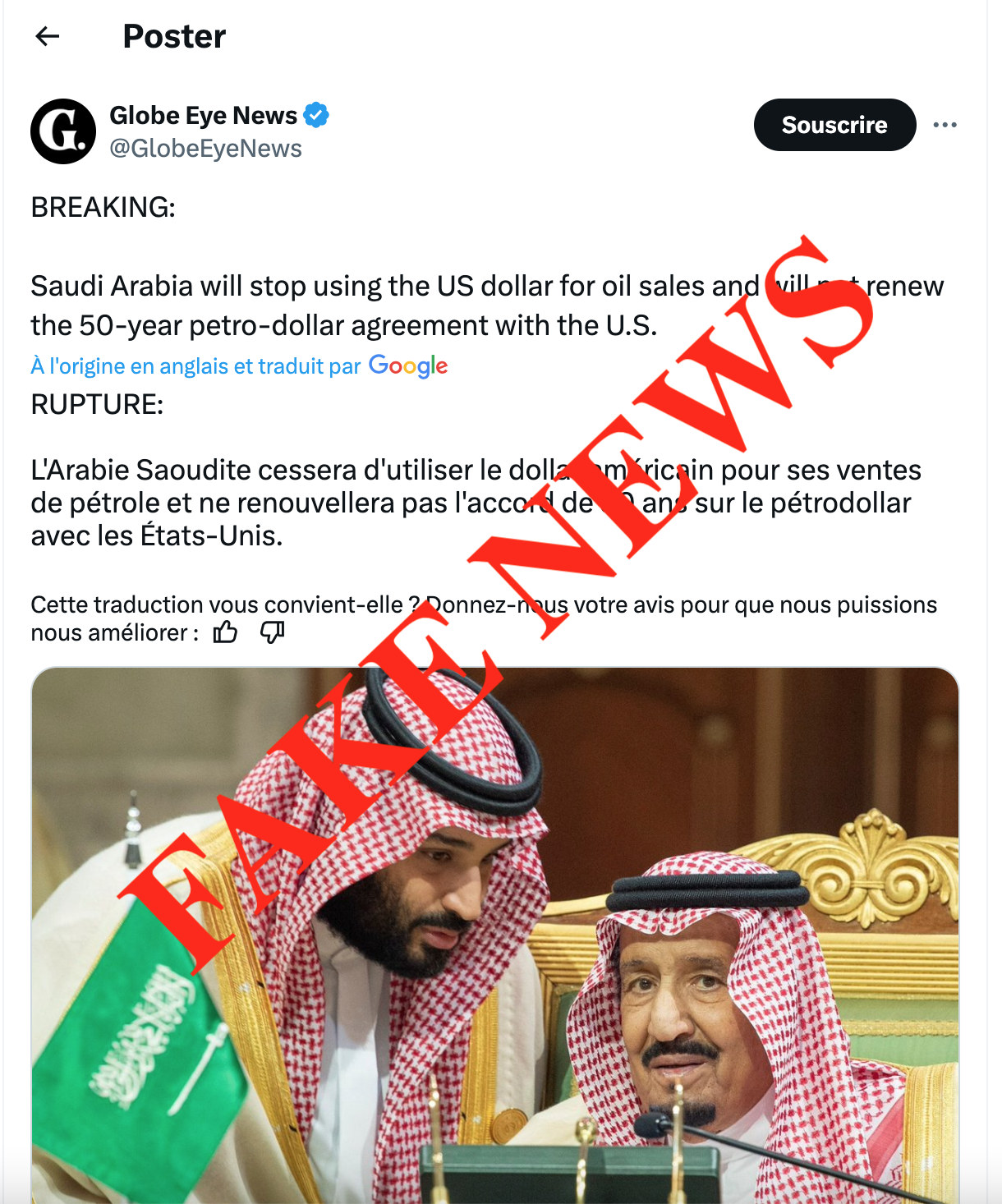
Task: Click the English tweet text about petro-dollar
Action: [487, 306]
